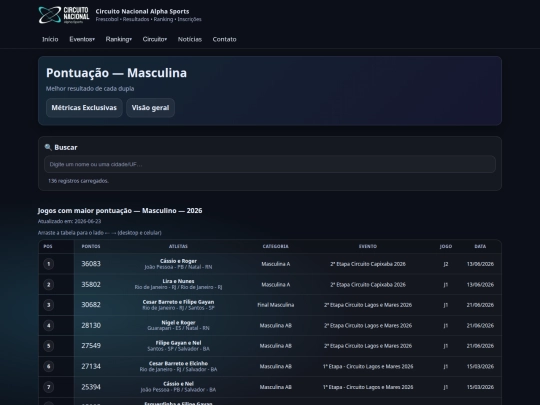Select the 27549 points value

tap(91, 346)
